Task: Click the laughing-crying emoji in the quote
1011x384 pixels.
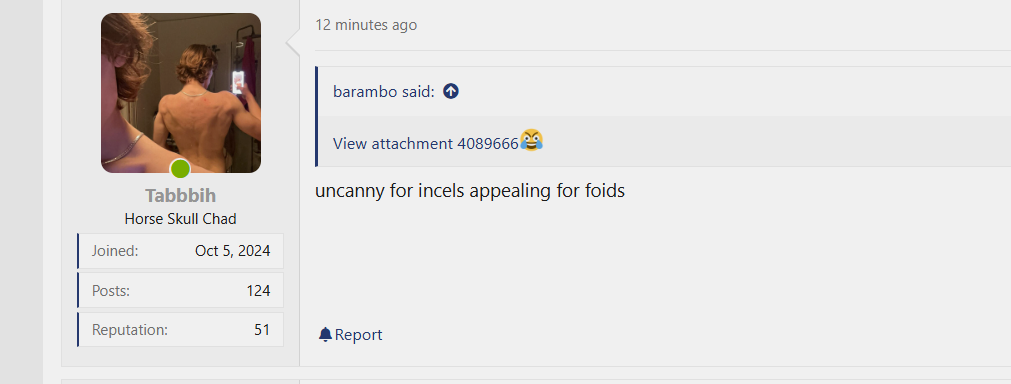Action: coord(531,140)
